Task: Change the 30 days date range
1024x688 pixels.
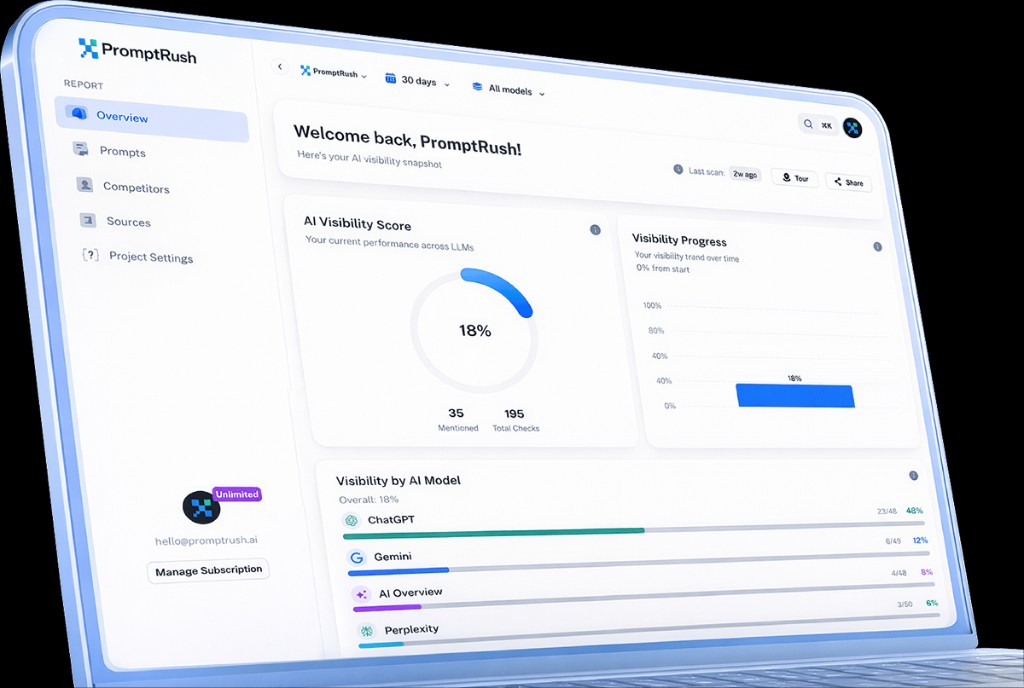Action: (x=418, y=81)
